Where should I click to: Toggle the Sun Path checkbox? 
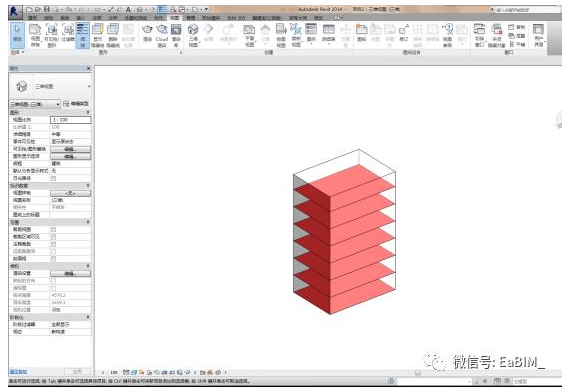tap(54, 178)
